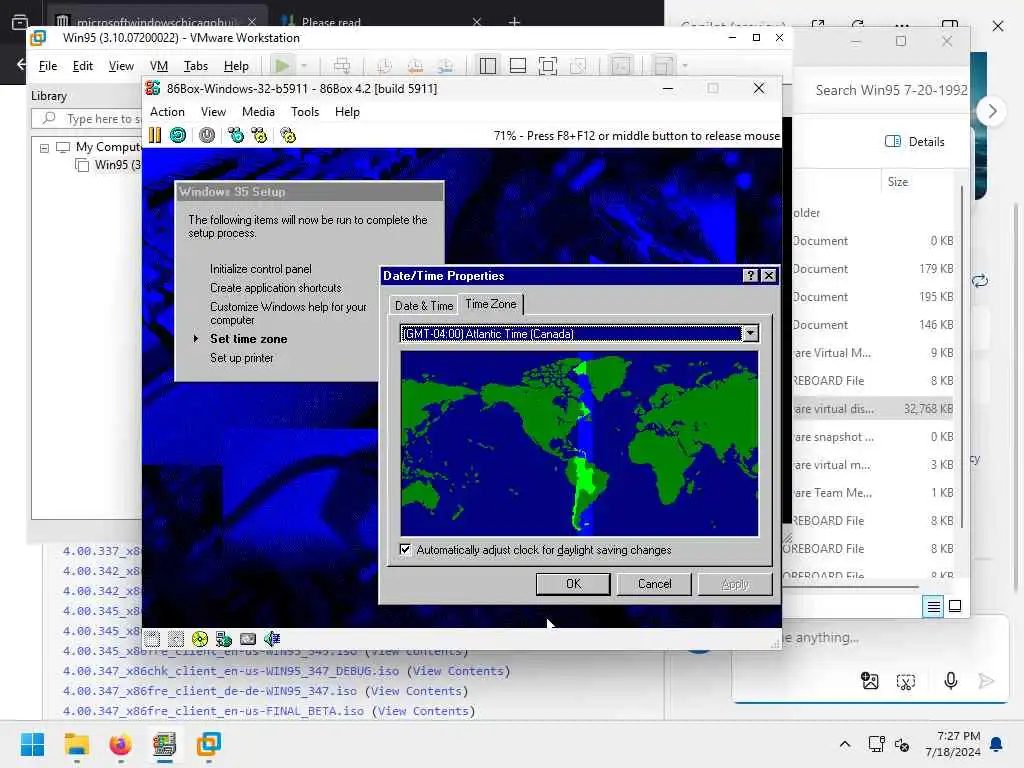Open Firefox from the taskbar
The height and width of the screenshot is (768, 1024).
120,744
